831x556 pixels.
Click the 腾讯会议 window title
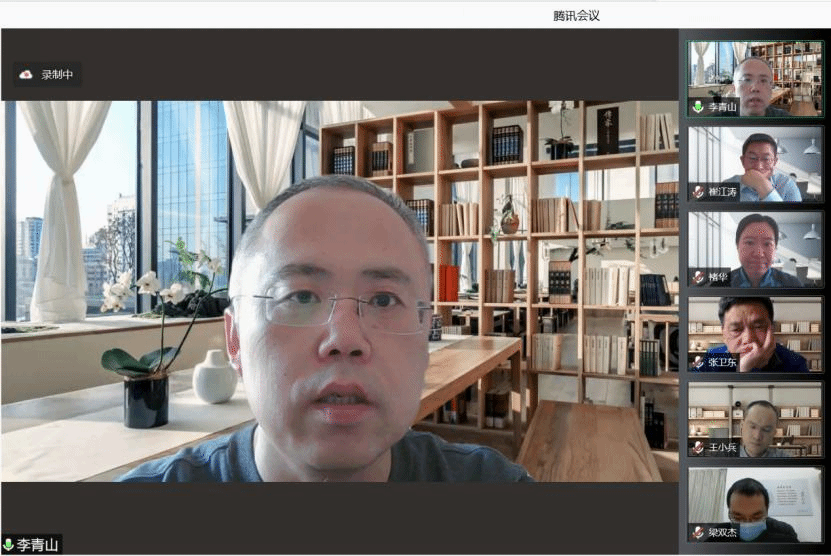pyautogui.click(x=576, y=15)
